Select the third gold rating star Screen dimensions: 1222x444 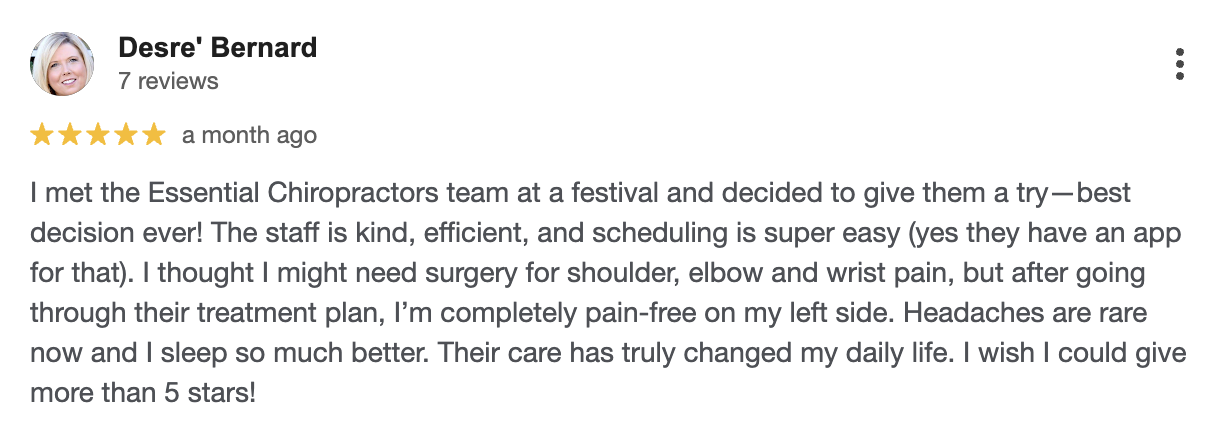pos(98,135)
